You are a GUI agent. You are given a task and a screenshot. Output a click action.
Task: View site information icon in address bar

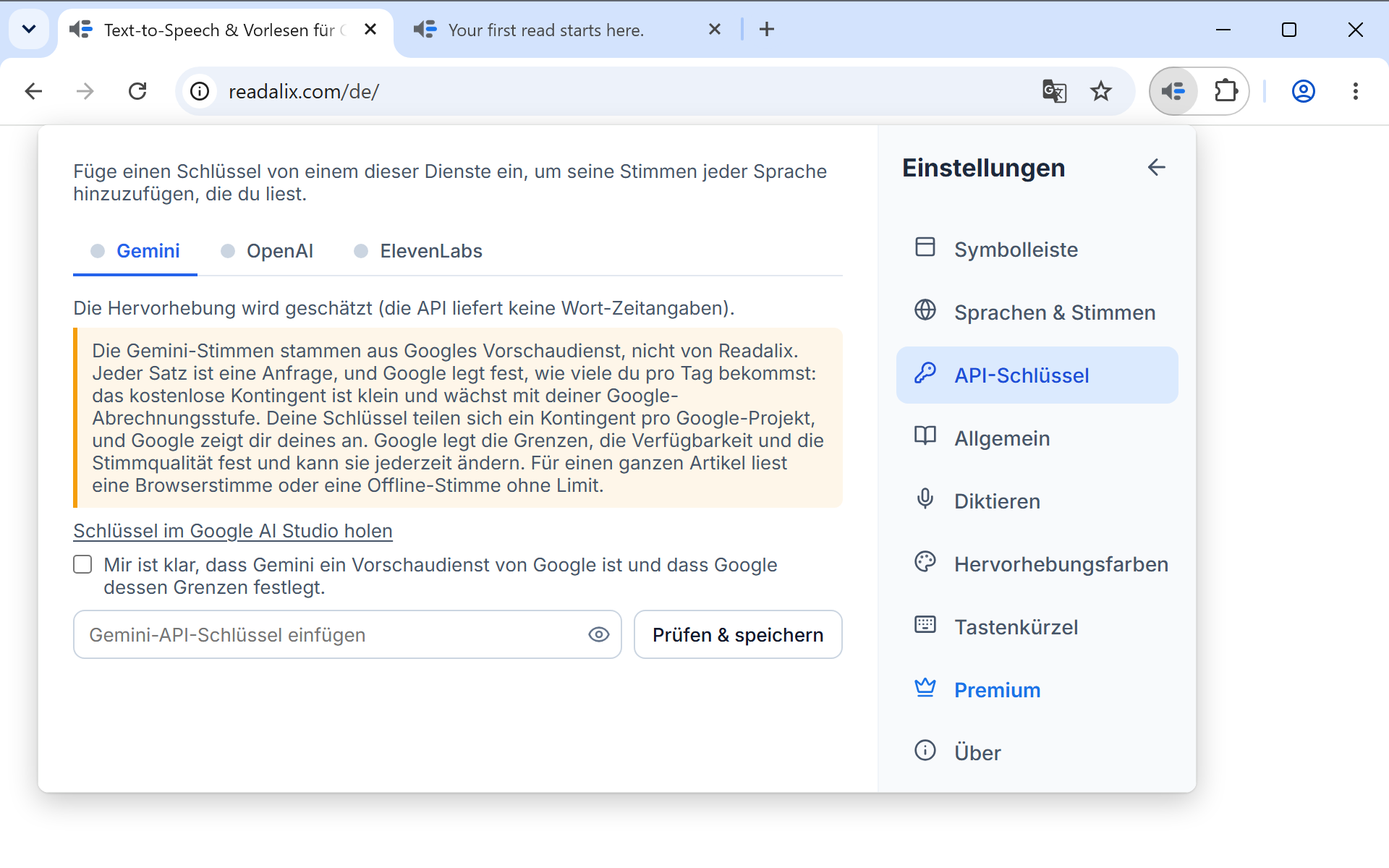[200, 91]
